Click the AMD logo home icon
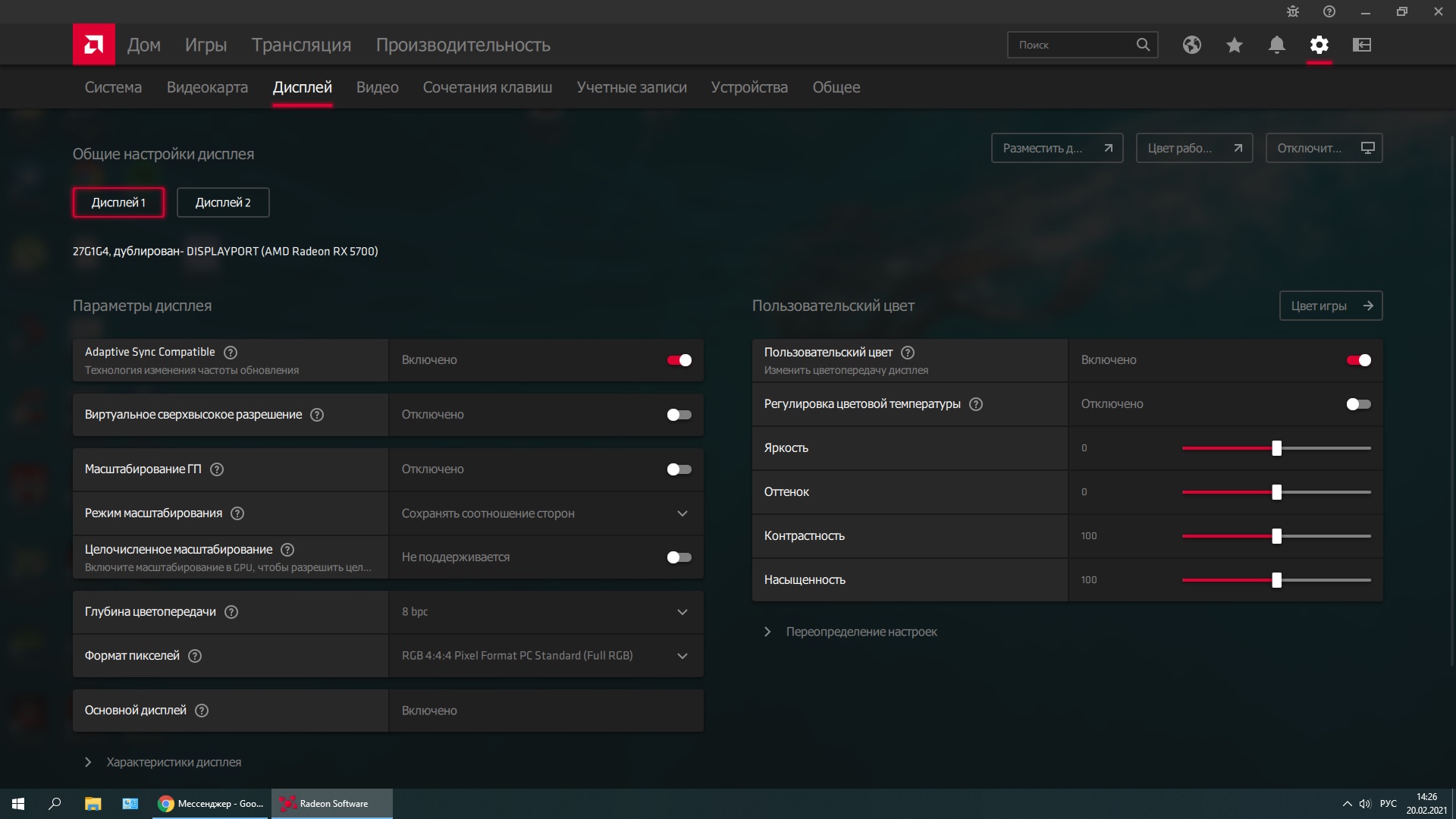The height and width of the screenshot is (819, 1456). (x=94, y=44)
